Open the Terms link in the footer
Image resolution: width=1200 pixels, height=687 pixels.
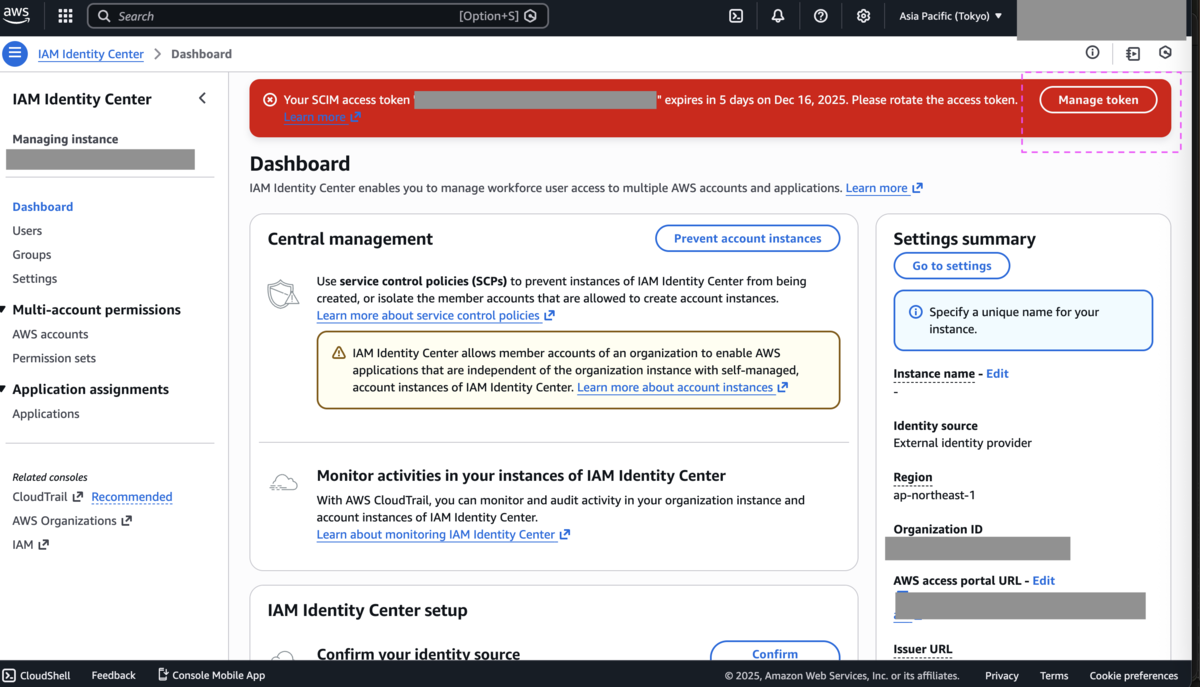point(1054,676)
